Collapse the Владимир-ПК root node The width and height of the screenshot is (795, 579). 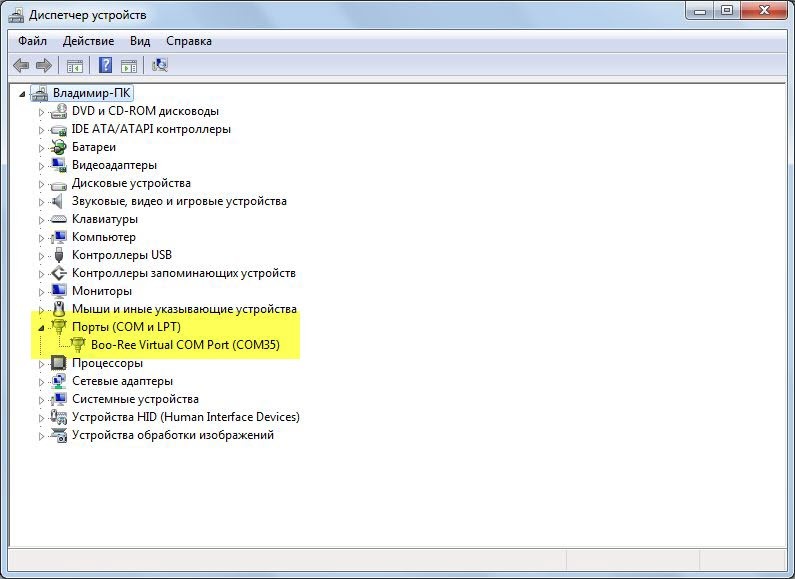coord(22,94)
